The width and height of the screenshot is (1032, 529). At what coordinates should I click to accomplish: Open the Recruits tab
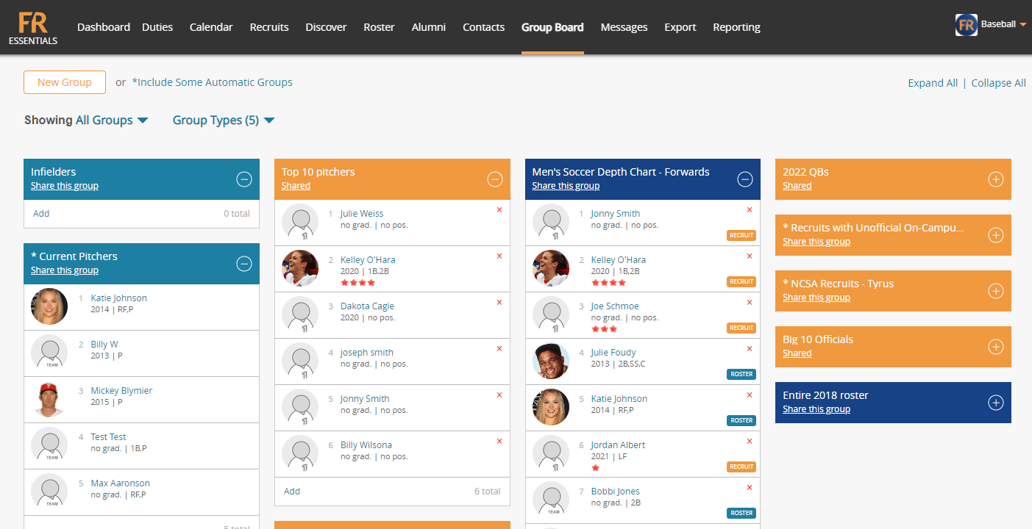pyautogui.click(x=269, y=27)
